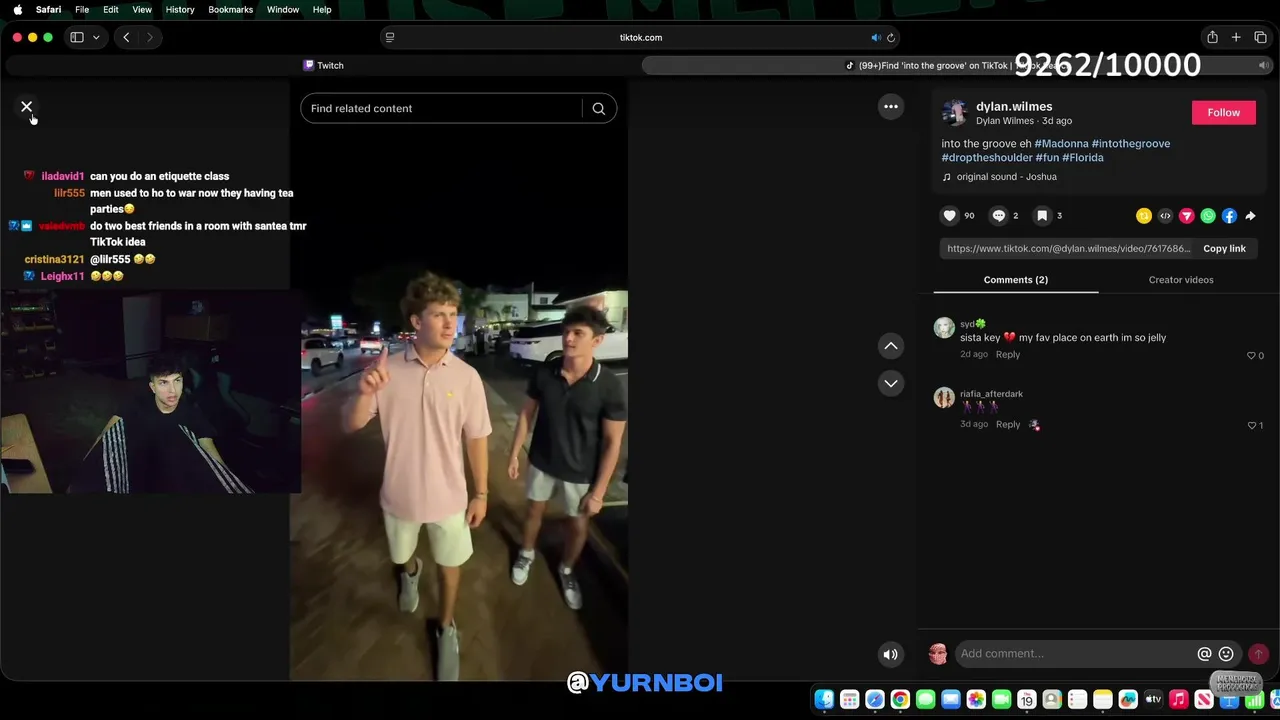Switch to Comments (2) tab
1280x720 pixels.
(1016, 280)
